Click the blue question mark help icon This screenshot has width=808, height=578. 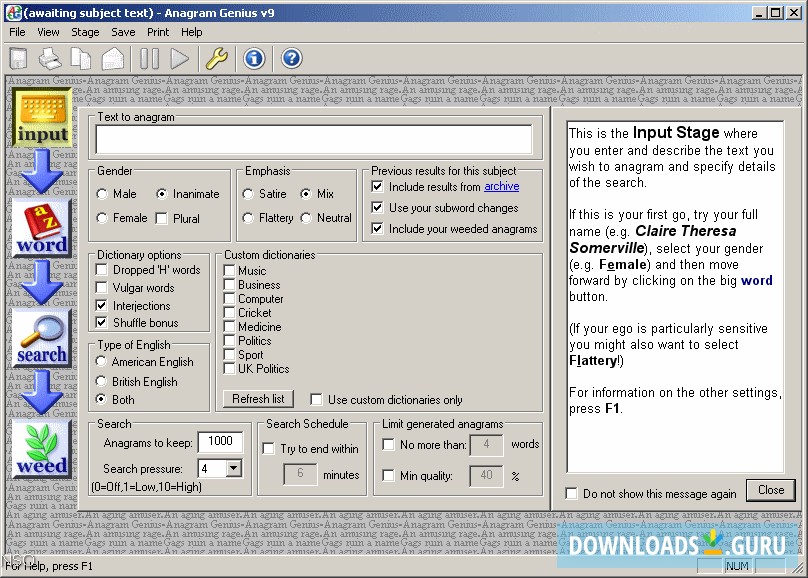291,58
